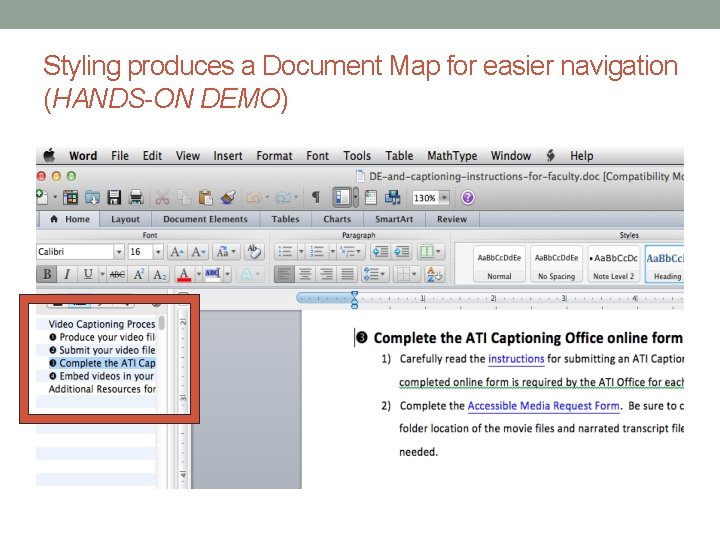Toggle show paragraph marks pilcrow
The height and width of the screenshot is (540, 720).
(x=315, y=197)
